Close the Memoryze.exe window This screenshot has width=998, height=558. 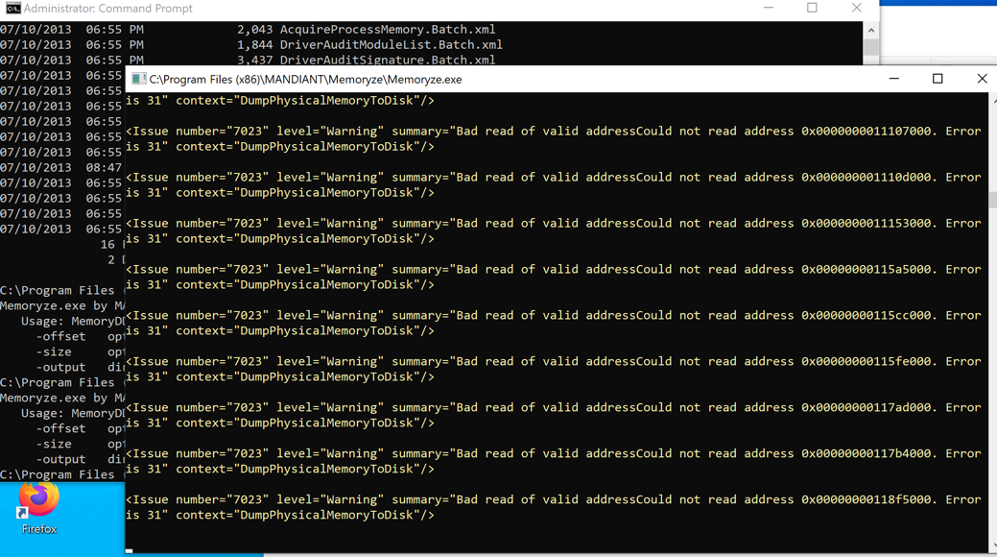981,79
